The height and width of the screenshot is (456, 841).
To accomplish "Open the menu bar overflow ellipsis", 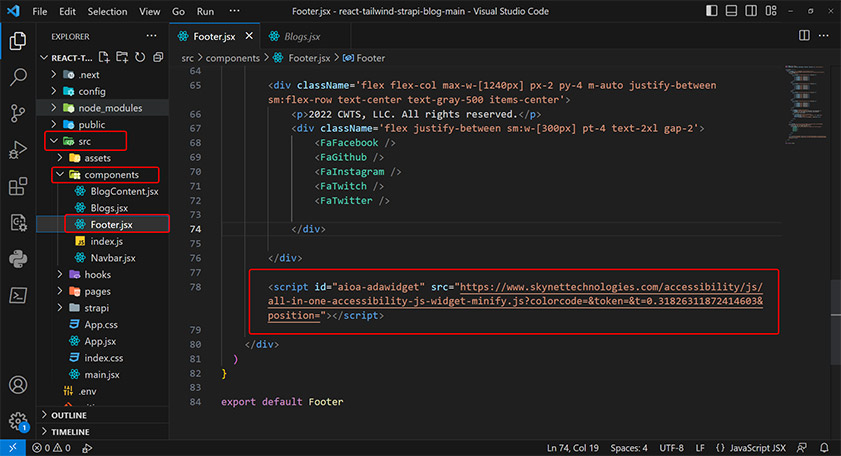I will [x=234, y=11].
